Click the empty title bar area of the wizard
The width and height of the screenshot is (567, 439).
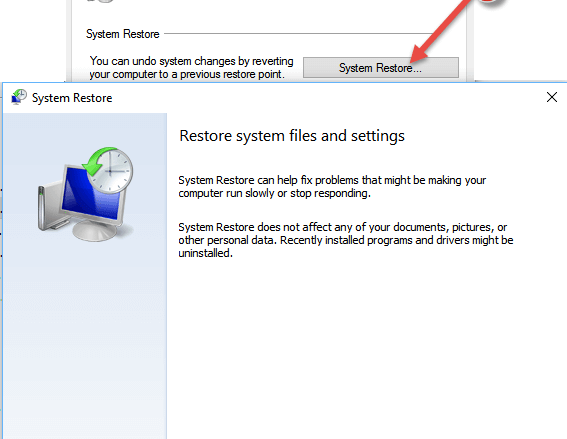325,97
